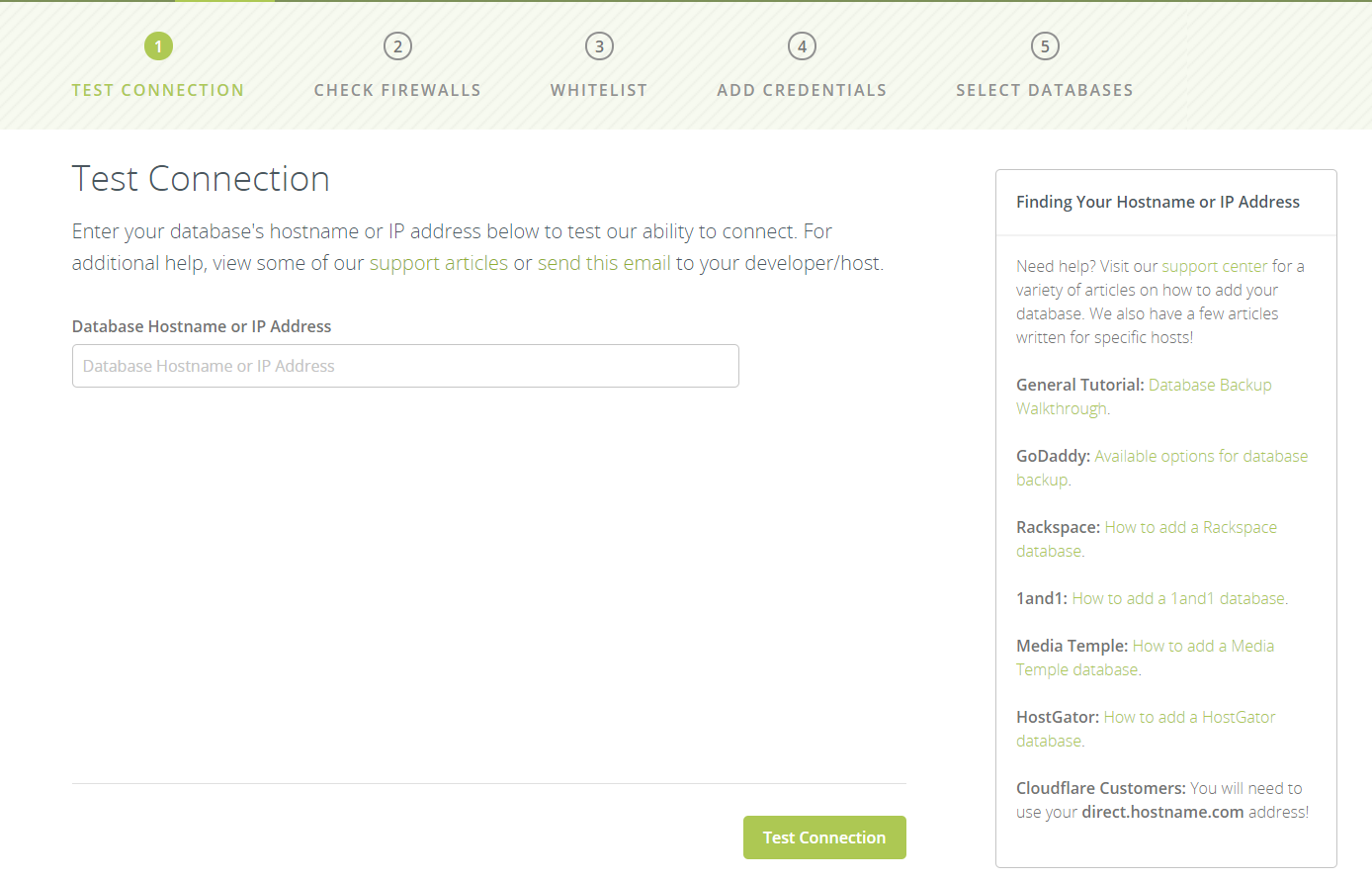This screenshot has height=880, width=1372.
Task: Open How to add a 1and1 database
Action: (x=1179, y=598)
